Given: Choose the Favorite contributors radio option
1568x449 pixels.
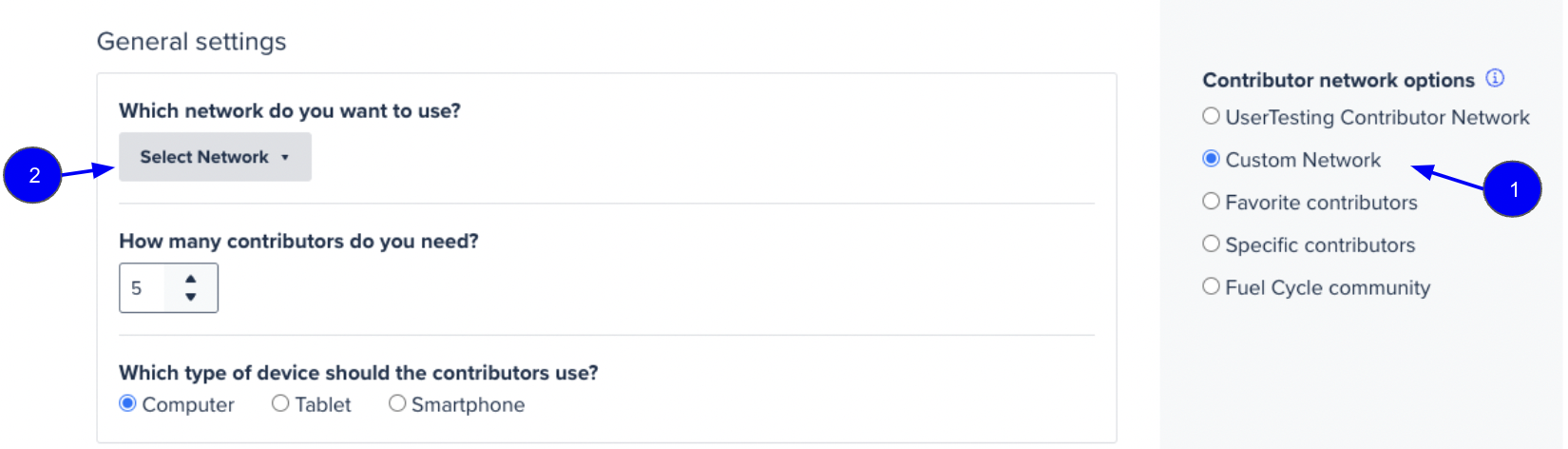Looking at the screenshot, I should [x=1211, y=202].
